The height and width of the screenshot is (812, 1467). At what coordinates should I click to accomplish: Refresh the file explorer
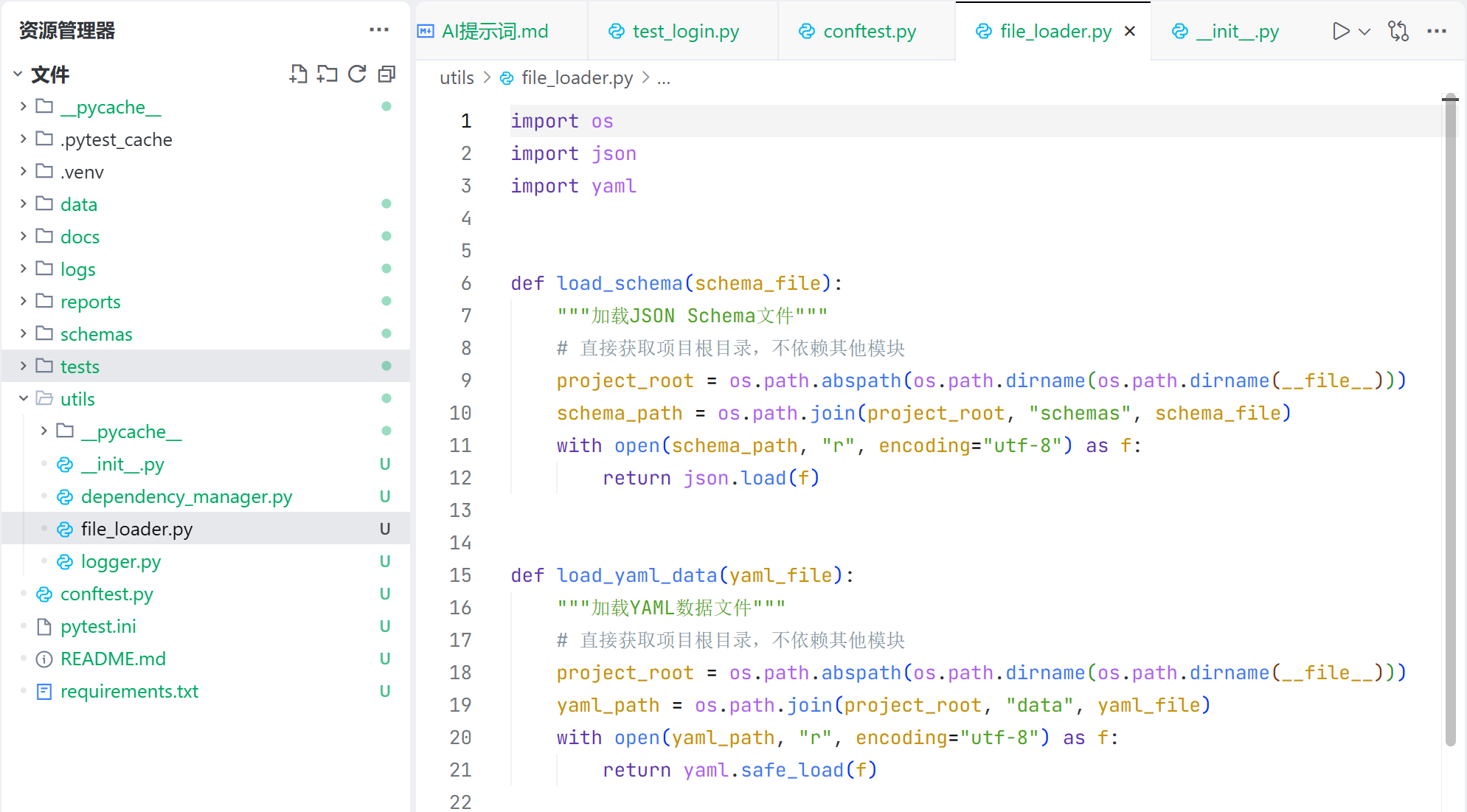click(x=357, y=74)
